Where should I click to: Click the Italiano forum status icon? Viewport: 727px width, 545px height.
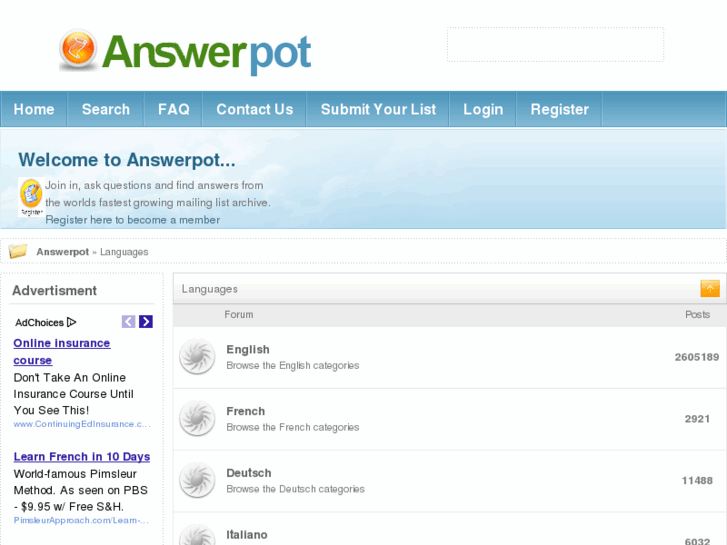[x=198, y=535]
